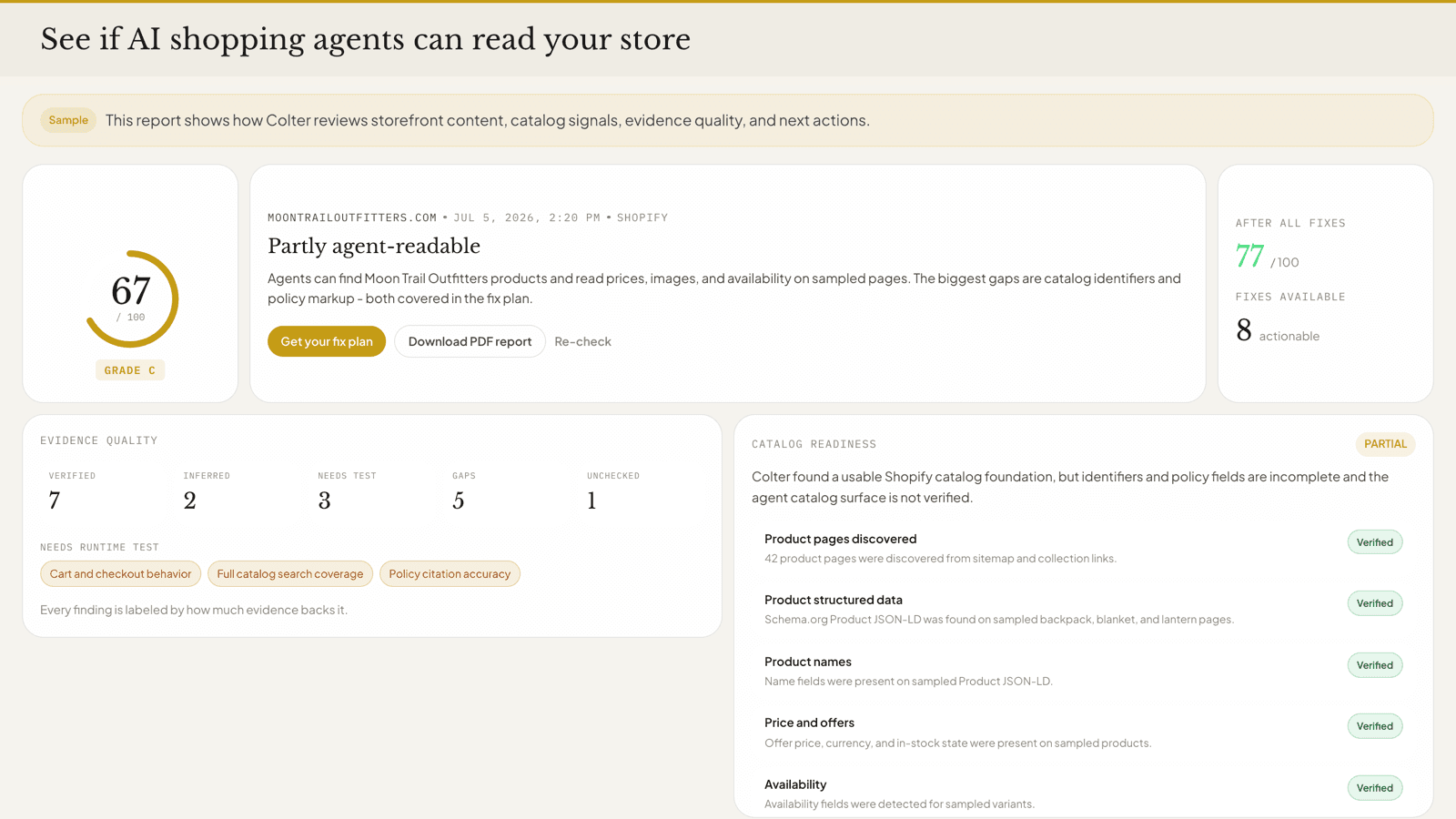Click Verified badge for Product pages discovered
The height and width of the screenshot is (819, 1456).
pyautogui.click(x=1375, y=542)
